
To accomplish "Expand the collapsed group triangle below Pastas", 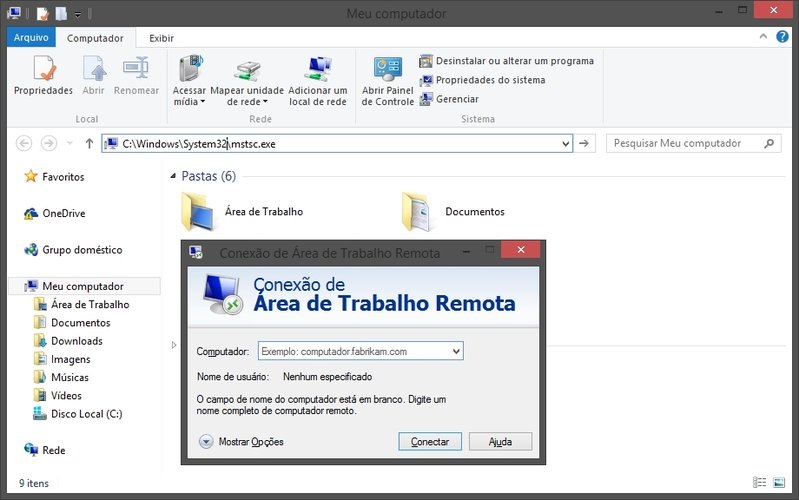I will 174,345.
